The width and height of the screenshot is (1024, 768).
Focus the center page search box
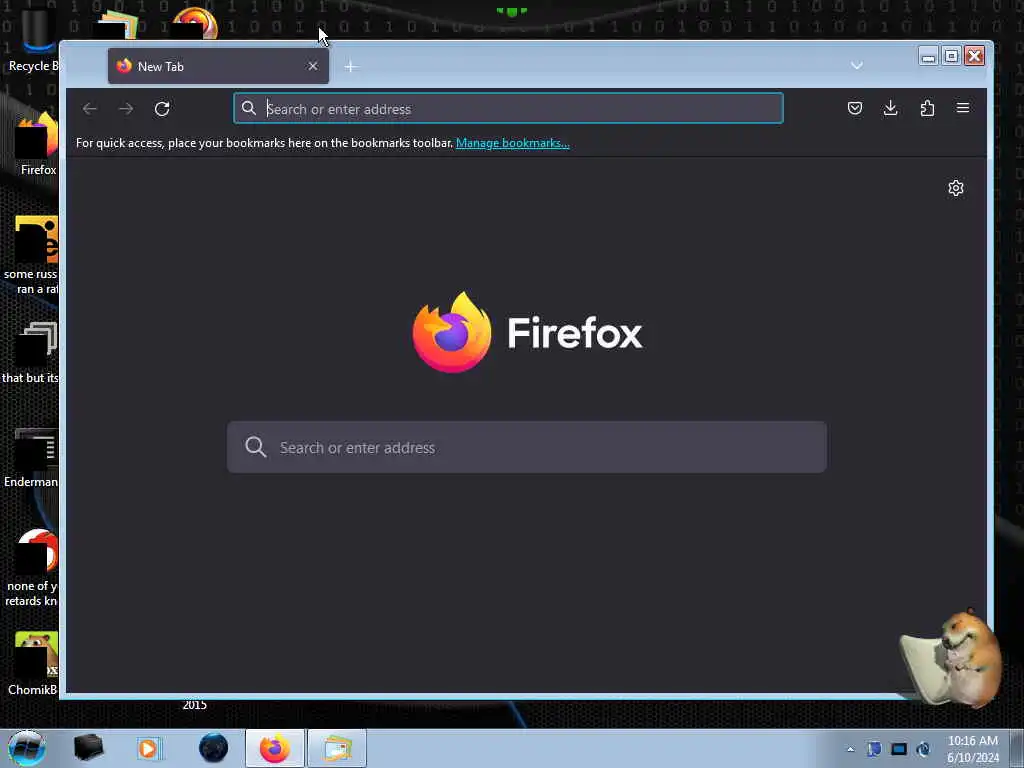(526, 447)
